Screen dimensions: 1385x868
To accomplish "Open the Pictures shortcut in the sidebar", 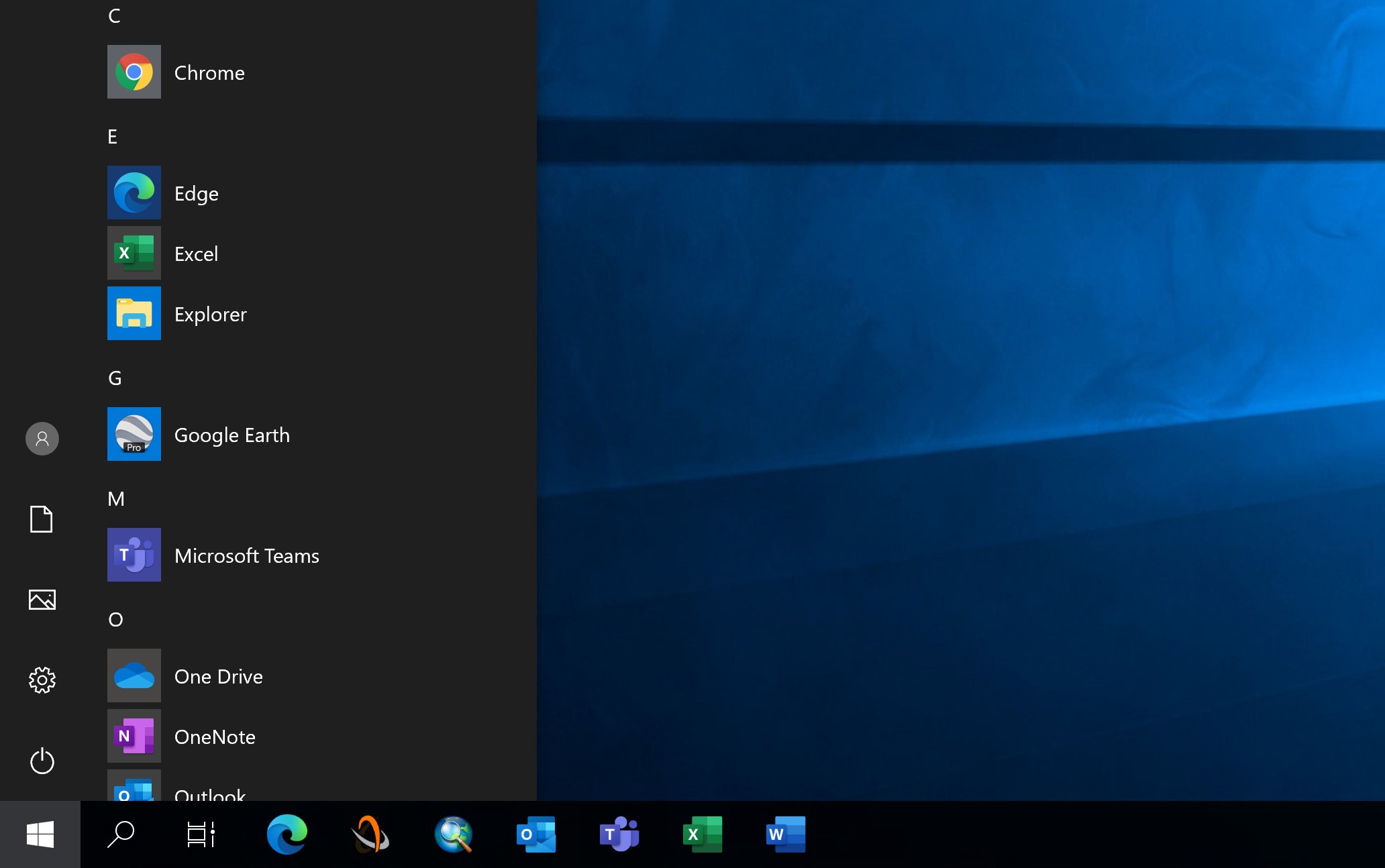I will 42,600.
